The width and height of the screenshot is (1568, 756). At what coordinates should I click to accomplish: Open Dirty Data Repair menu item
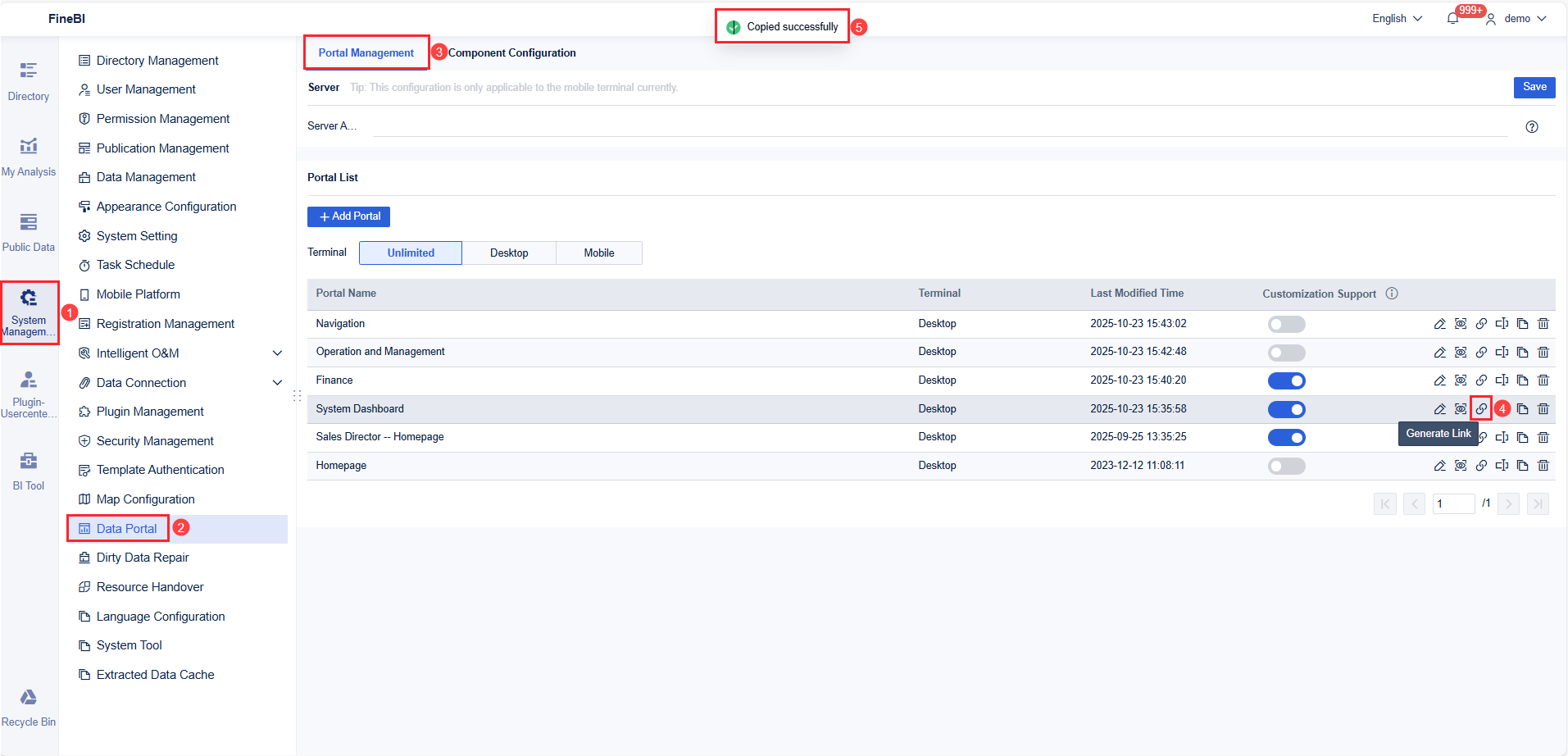click(143, 558)
